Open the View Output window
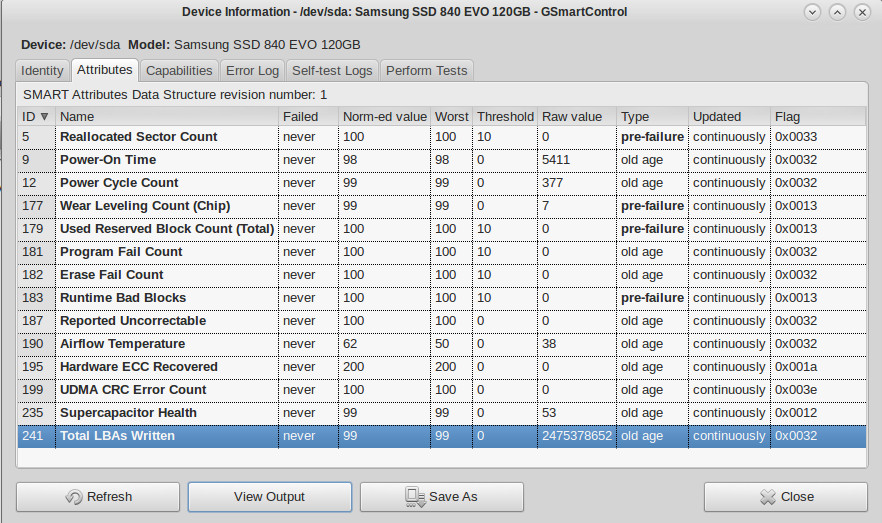The width and height of the screenshot is (882, 523). point(269,497)
